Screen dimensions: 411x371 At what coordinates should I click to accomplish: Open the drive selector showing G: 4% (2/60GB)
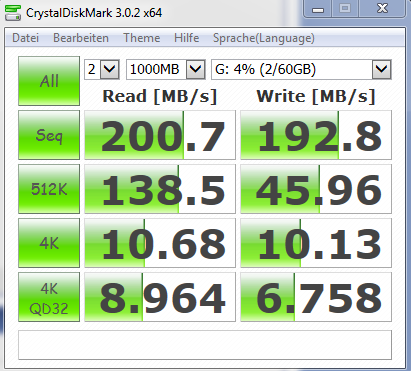point(301,69)
